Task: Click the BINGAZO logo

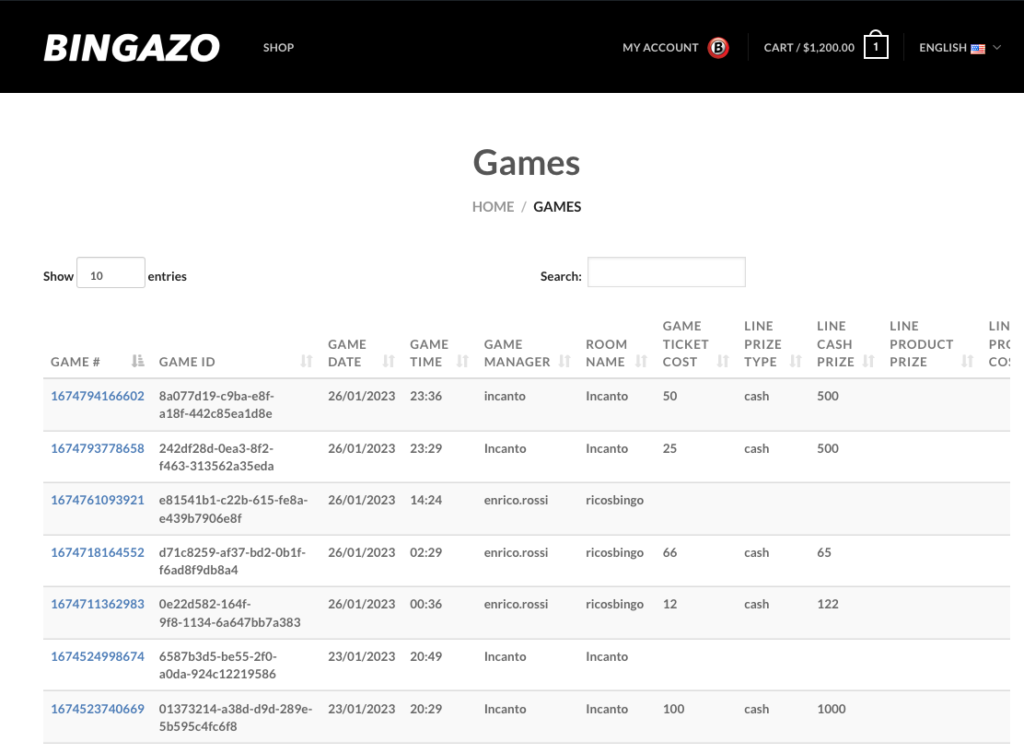Action: [130, 46]
